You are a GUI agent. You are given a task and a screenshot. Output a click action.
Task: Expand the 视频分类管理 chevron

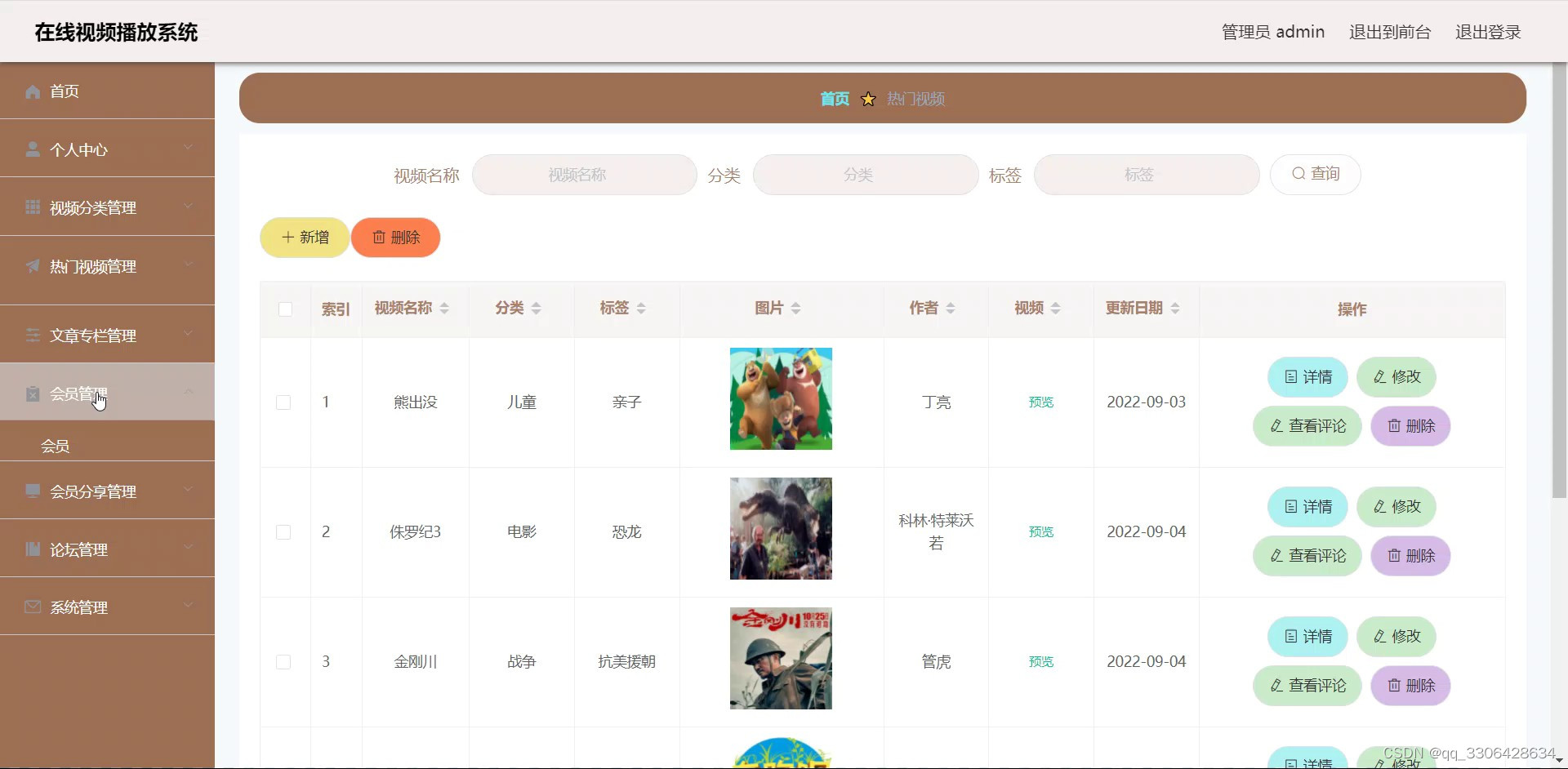(189, 206)
